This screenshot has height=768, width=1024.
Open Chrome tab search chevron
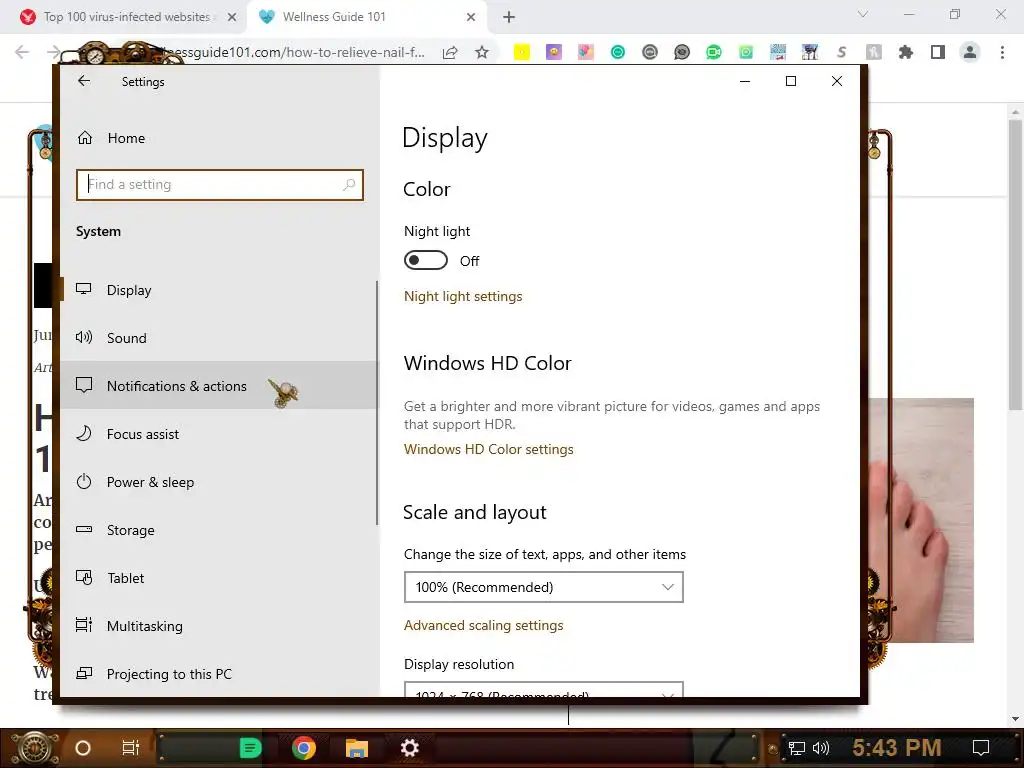(863, 14)
